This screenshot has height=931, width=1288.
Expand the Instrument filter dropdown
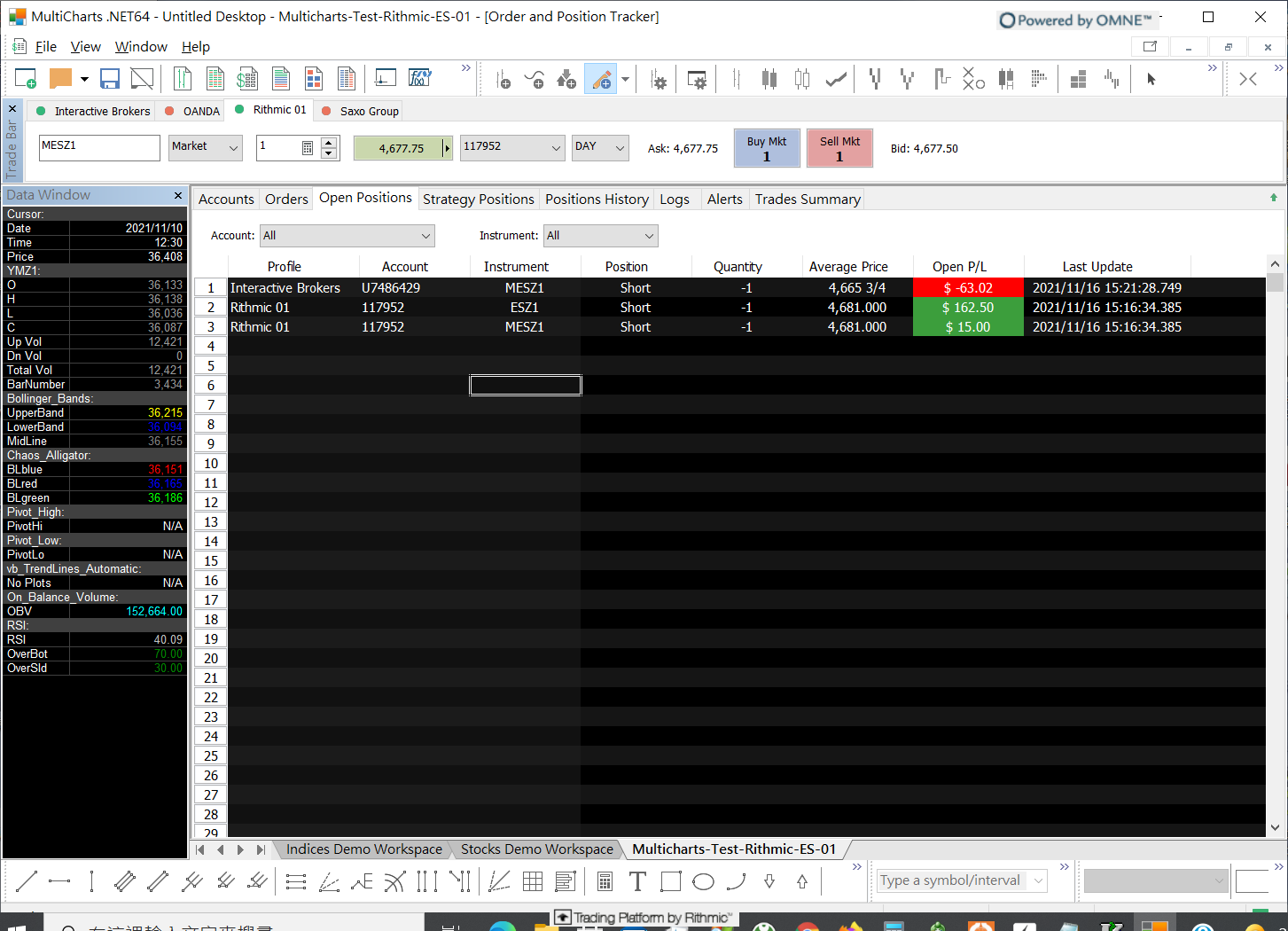[x=649, y=236]
